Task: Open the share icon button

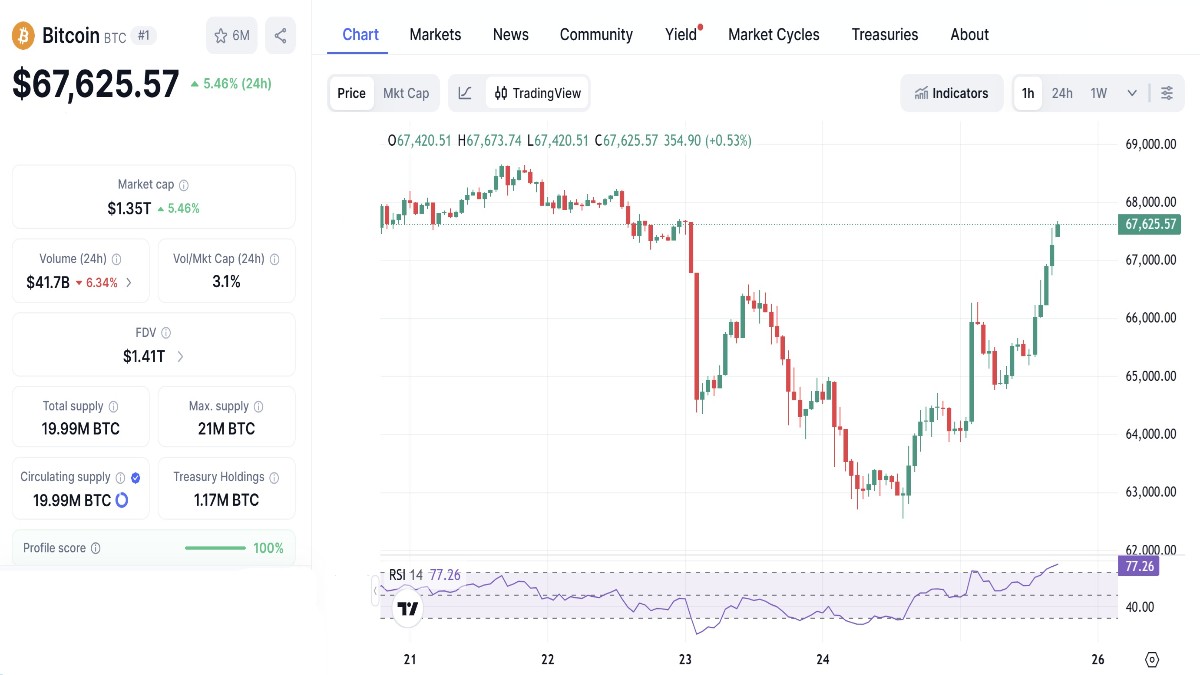Action: tap(280, 36)
